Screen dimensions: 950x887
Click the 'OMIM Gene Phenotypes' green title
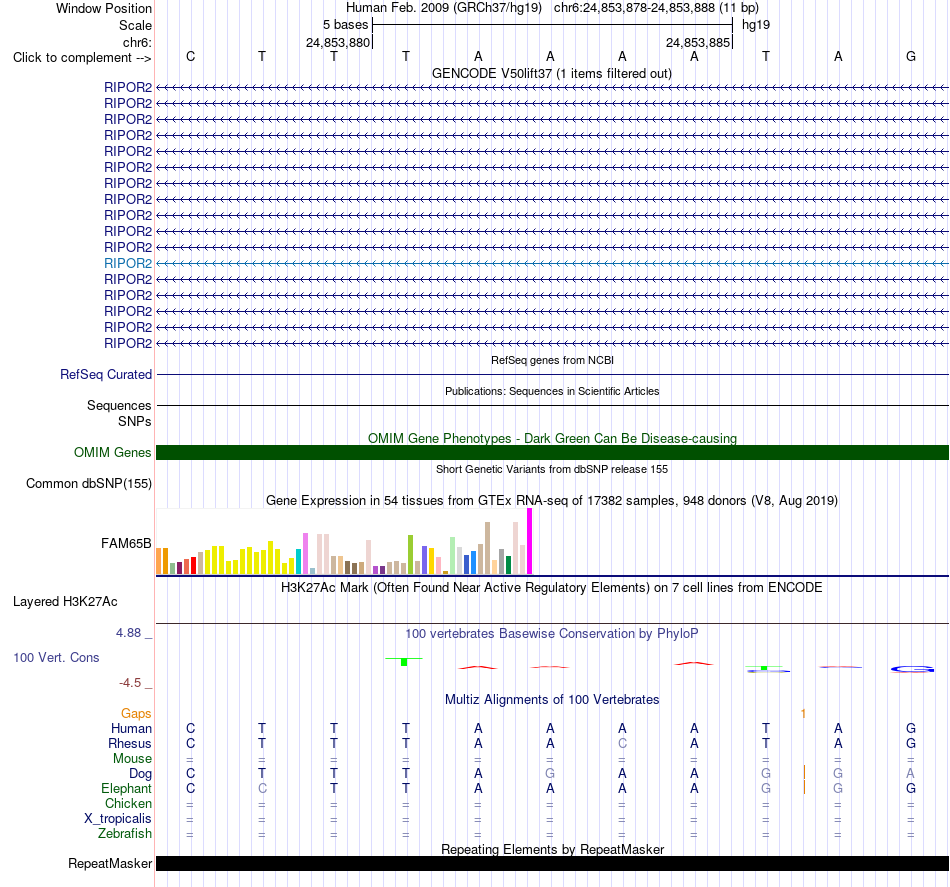point(552,438)
